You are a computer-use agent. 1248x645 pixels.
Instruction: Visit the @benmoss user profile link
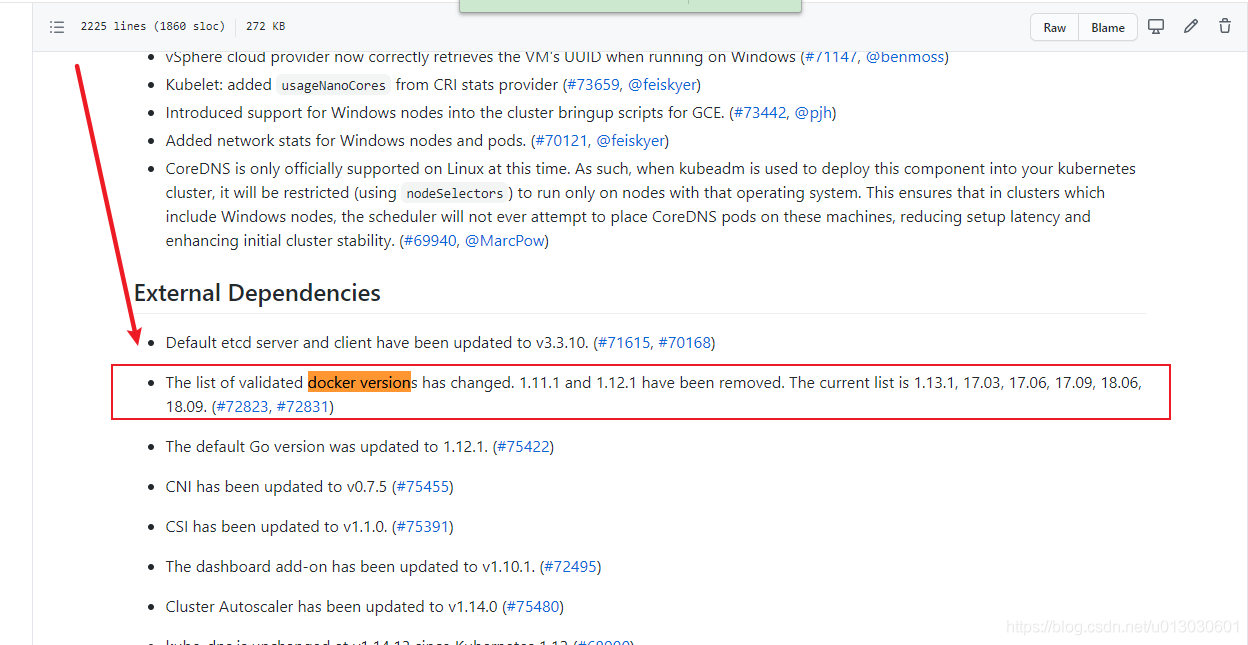coord(905,57)
